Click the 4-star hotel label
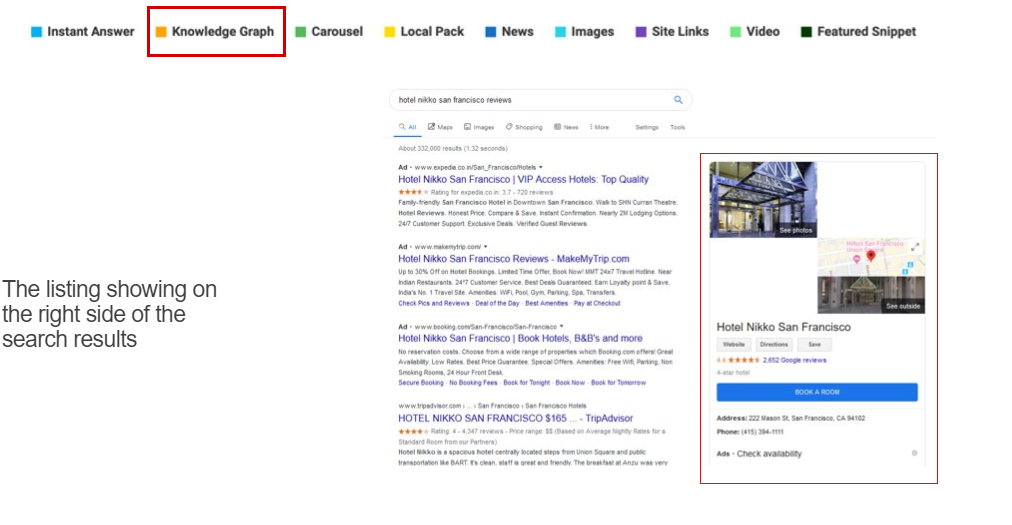Viewport: 1012px width, 525px height. click(733, 373)
